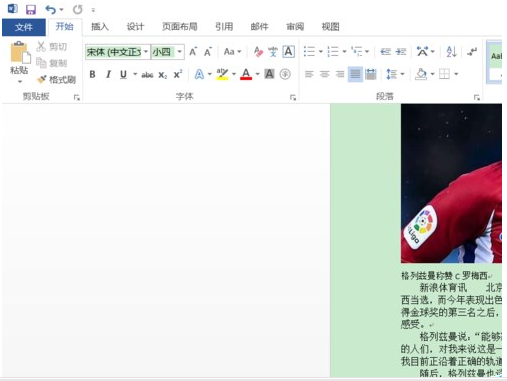507x381 pixels.
Task: Toggle italic formatting
Action: point(108,74)
